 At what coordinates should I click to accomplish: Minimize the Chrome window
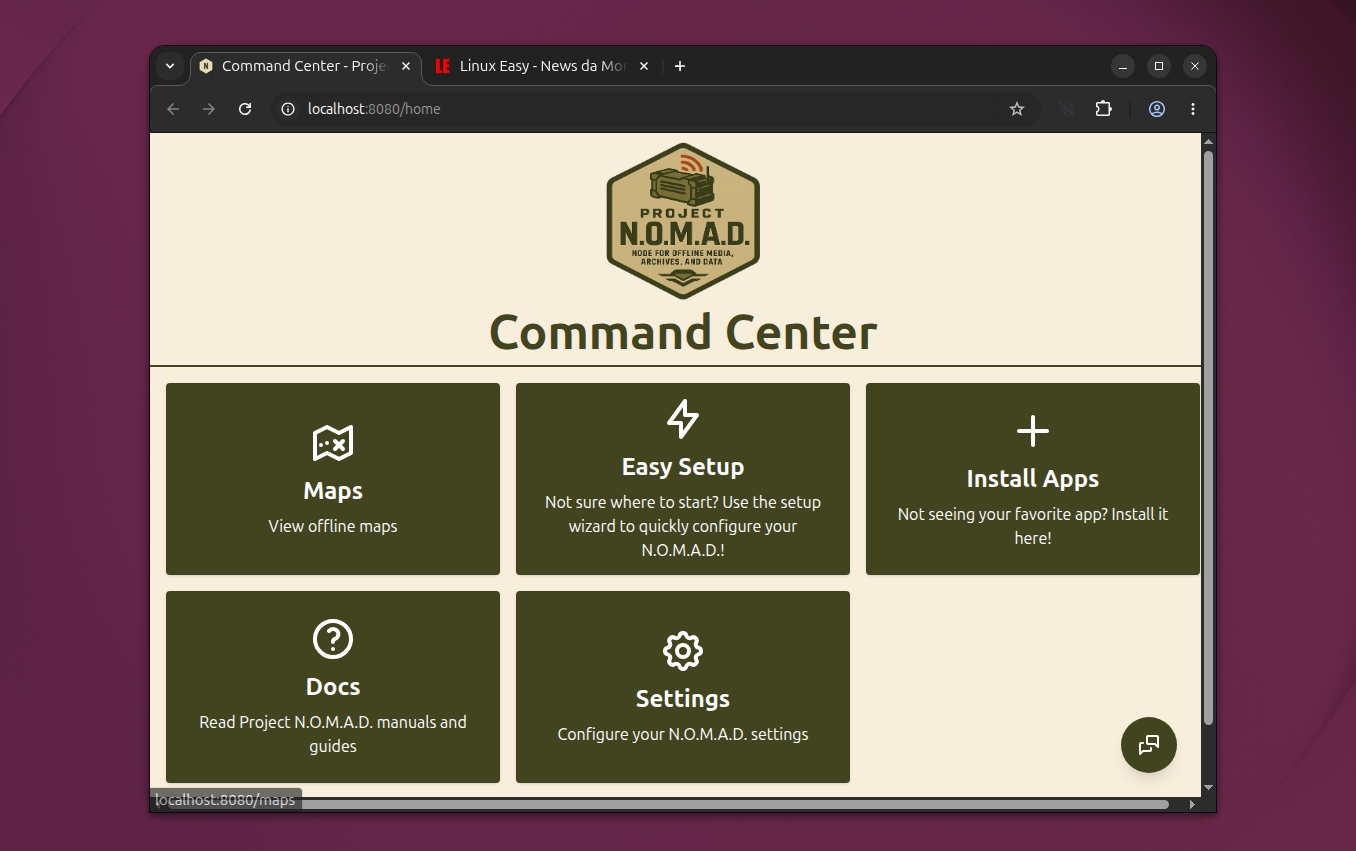click(x=1123, y=66)
